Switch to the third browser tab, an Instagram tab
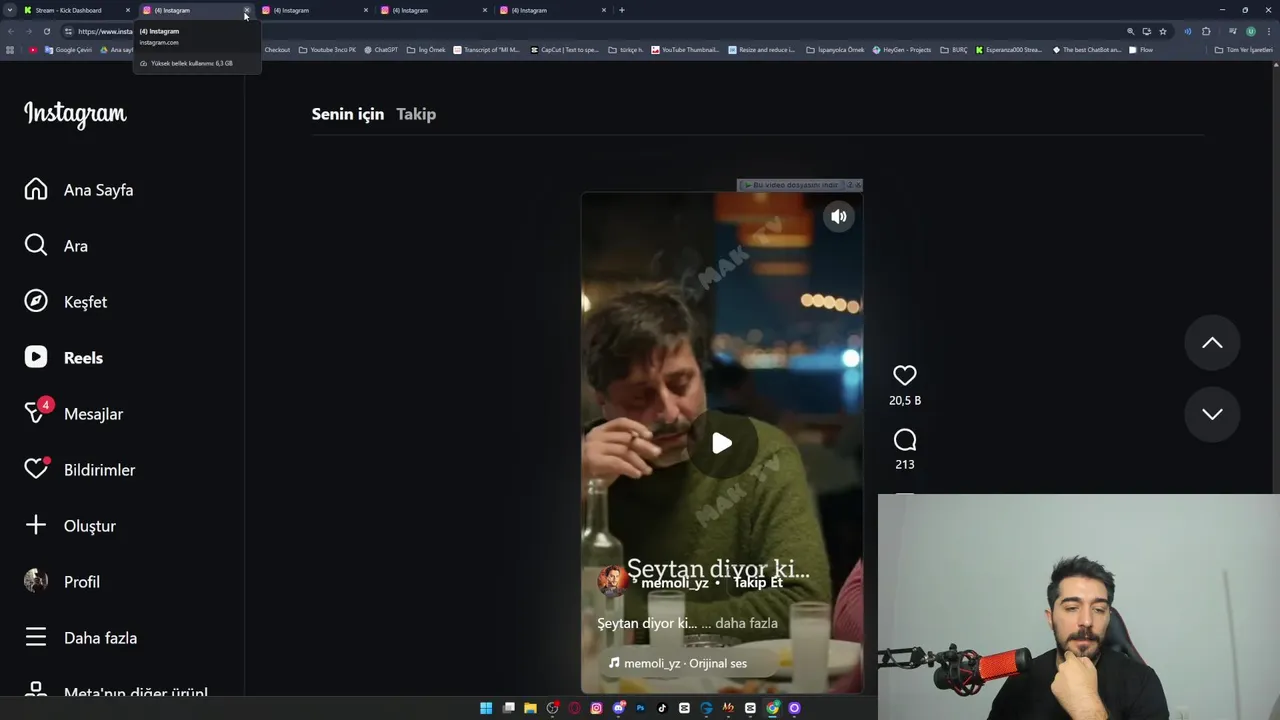1280x720 pixels. pos(315,10)
